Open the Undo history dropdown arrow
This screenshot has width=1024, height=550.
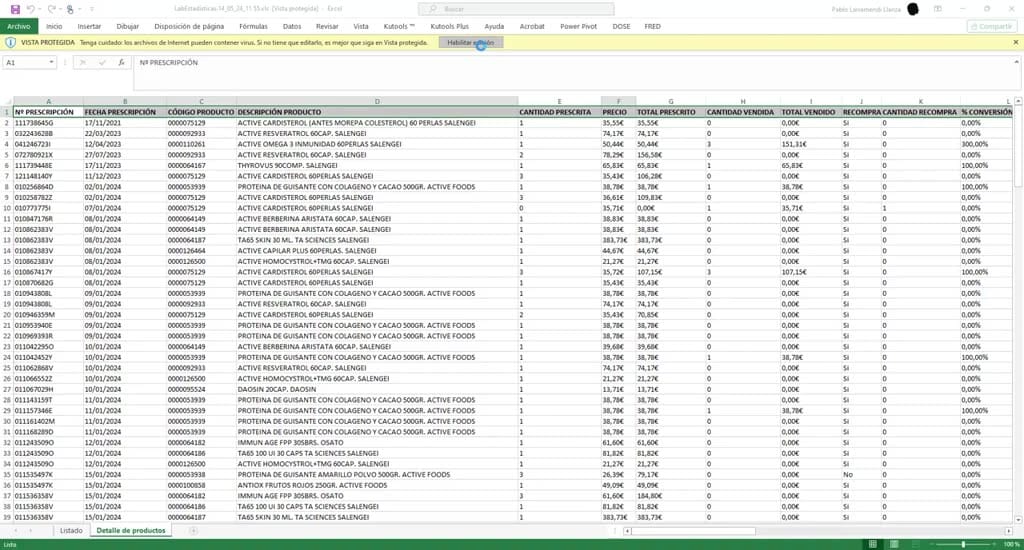[x=39, y=9]
